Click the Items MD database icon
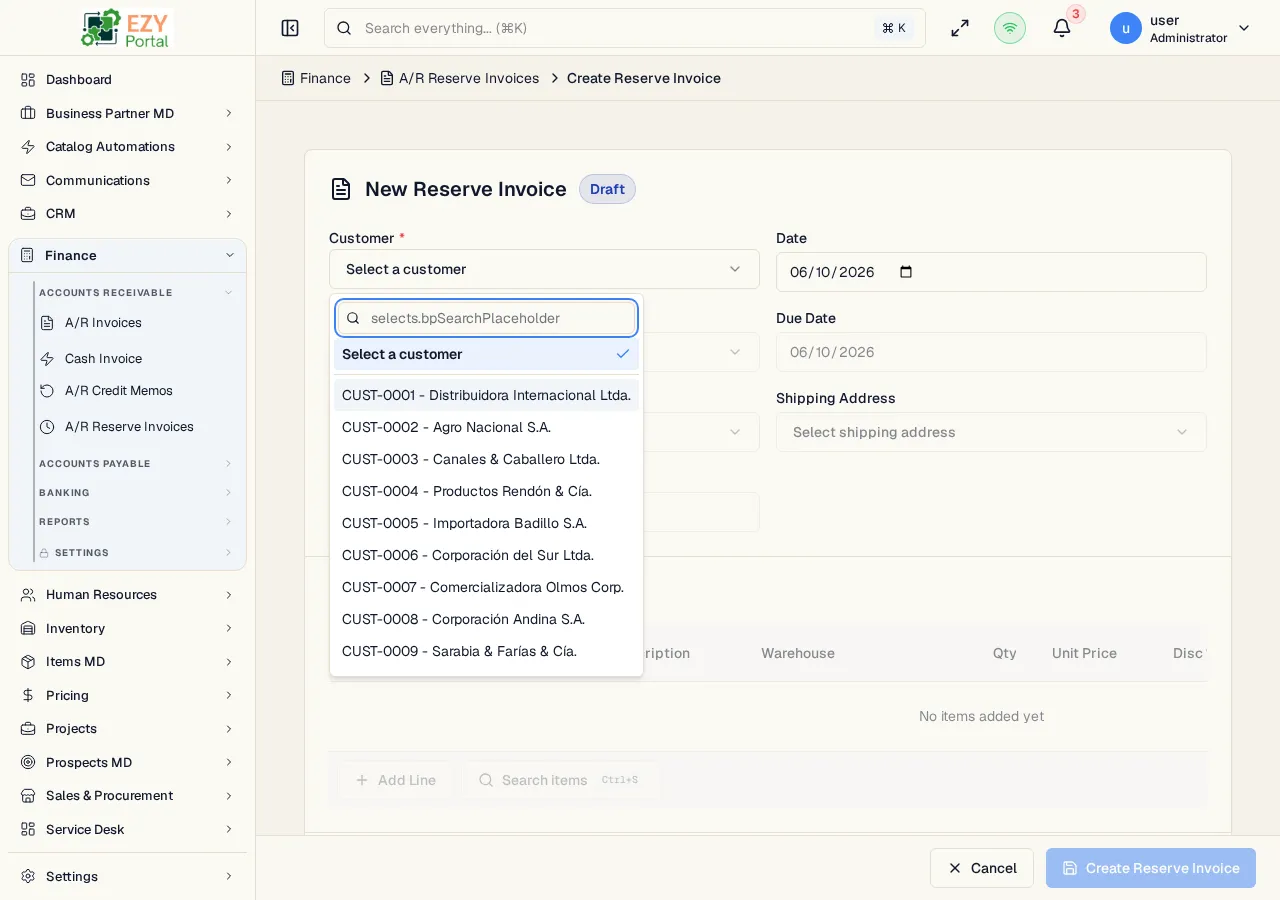The width and height of the screenshot is (1280, 900). click(x=28, y=661)
